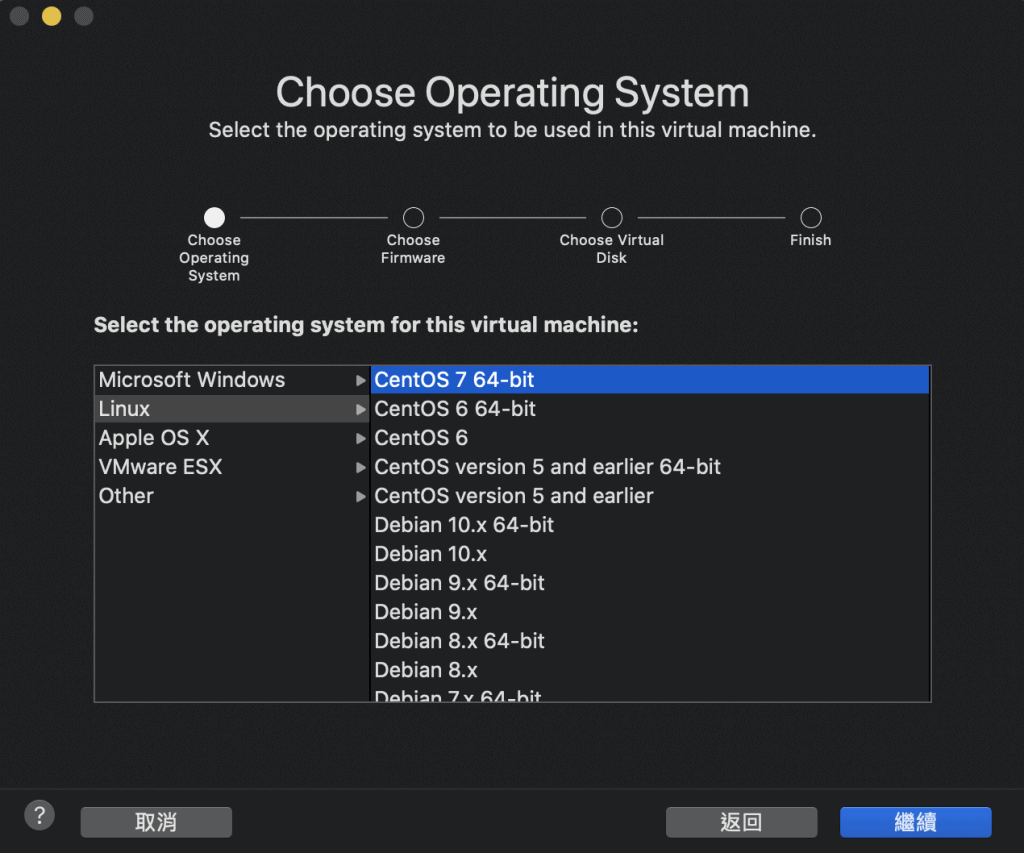The image size is (1024, 853).
Task: Click the Choose Operating System step circle
Action: (214, 217)
